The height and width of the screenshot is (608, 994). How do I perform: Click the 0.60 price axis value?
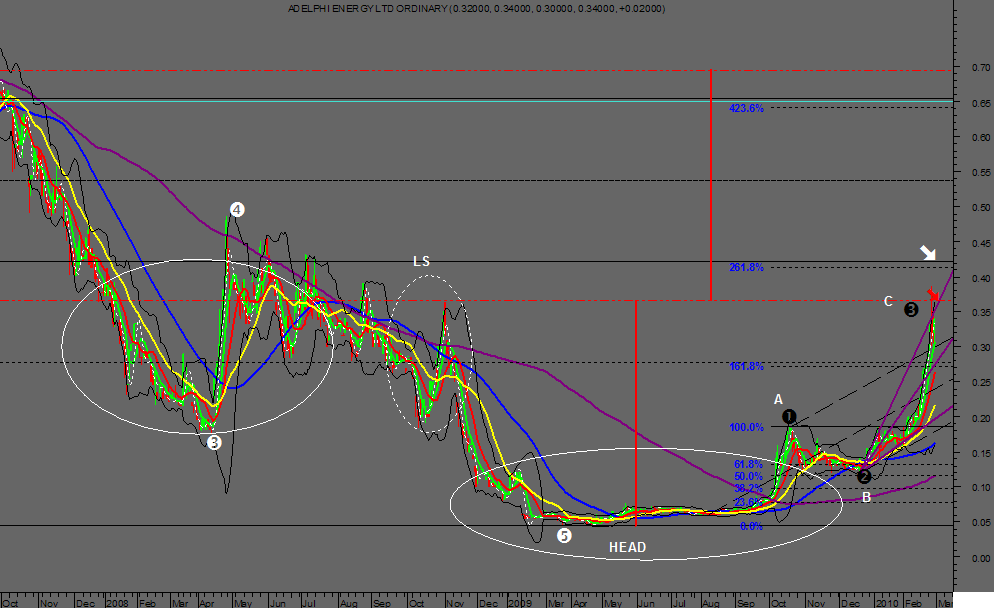click(981, 137)
